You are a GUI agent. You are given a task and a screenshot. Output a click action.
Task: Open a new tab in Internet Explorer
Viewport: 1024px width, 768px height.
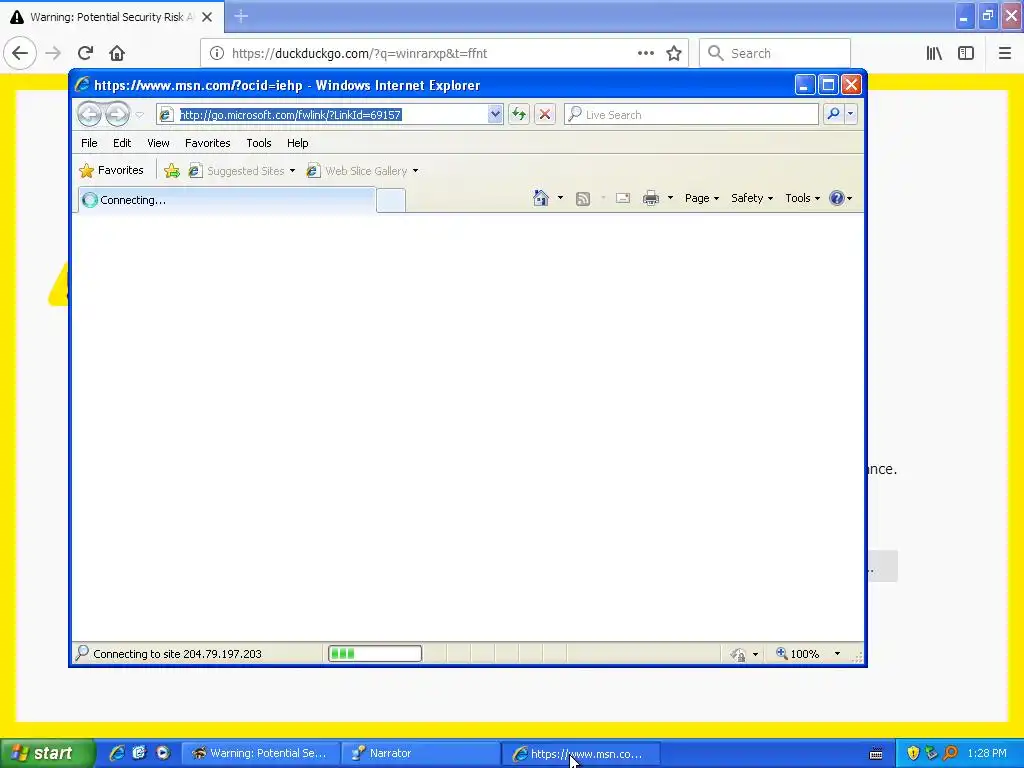point(391,200)
